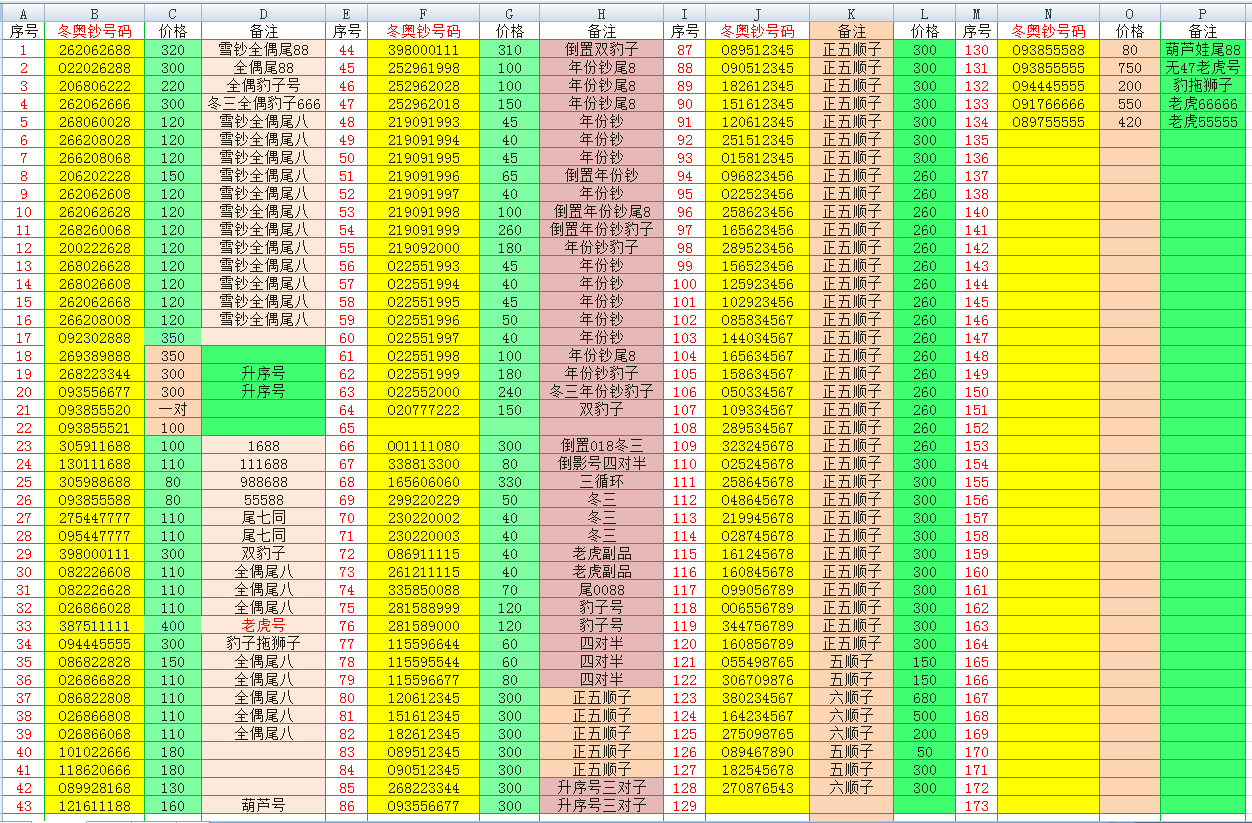
Task: Click price cell showing 330
Action: pyautogui.click(x=509, y=482)
